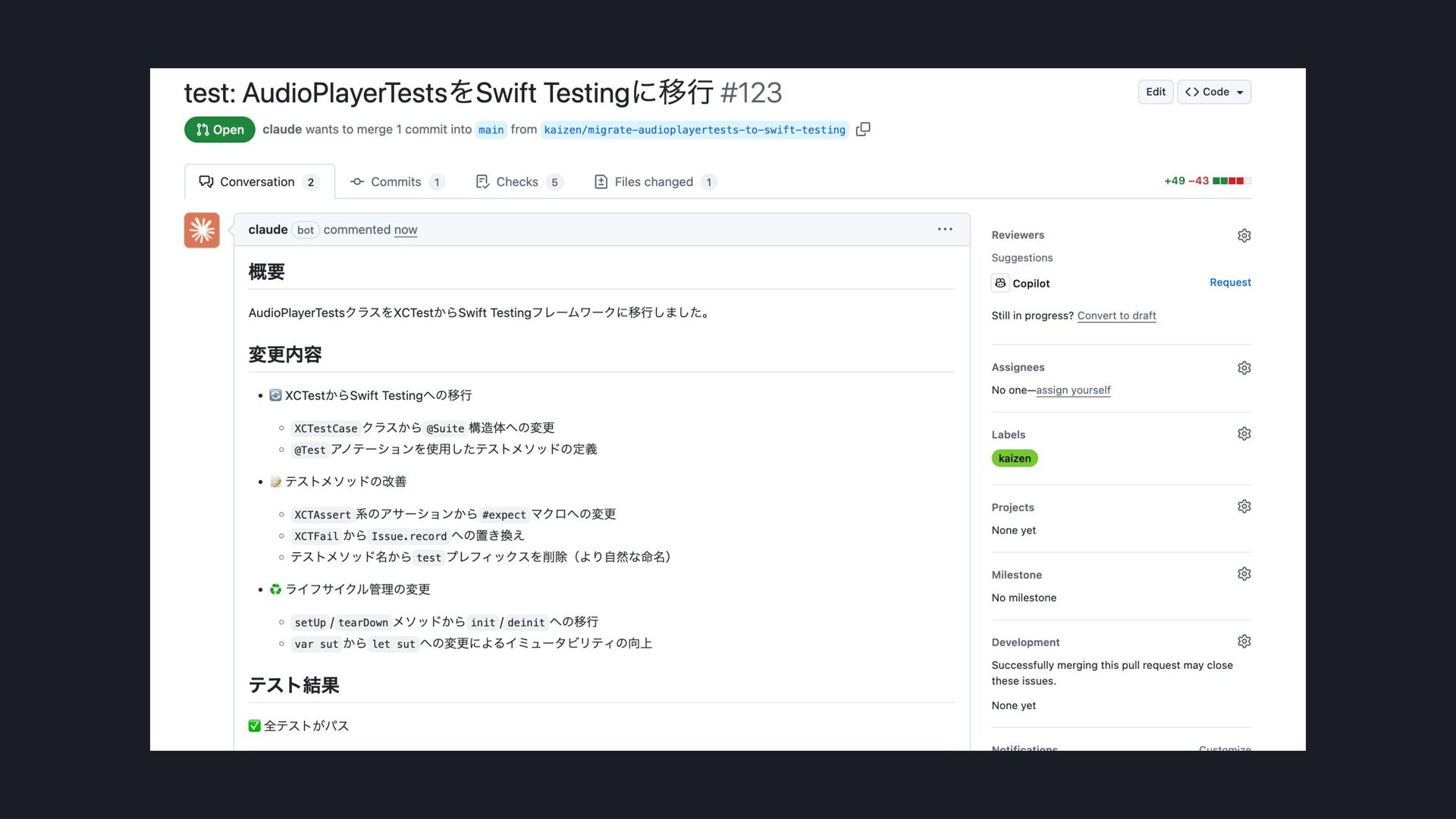Click the Files changed count badge 1
The image size is (1456, 819).
[709, 182]
